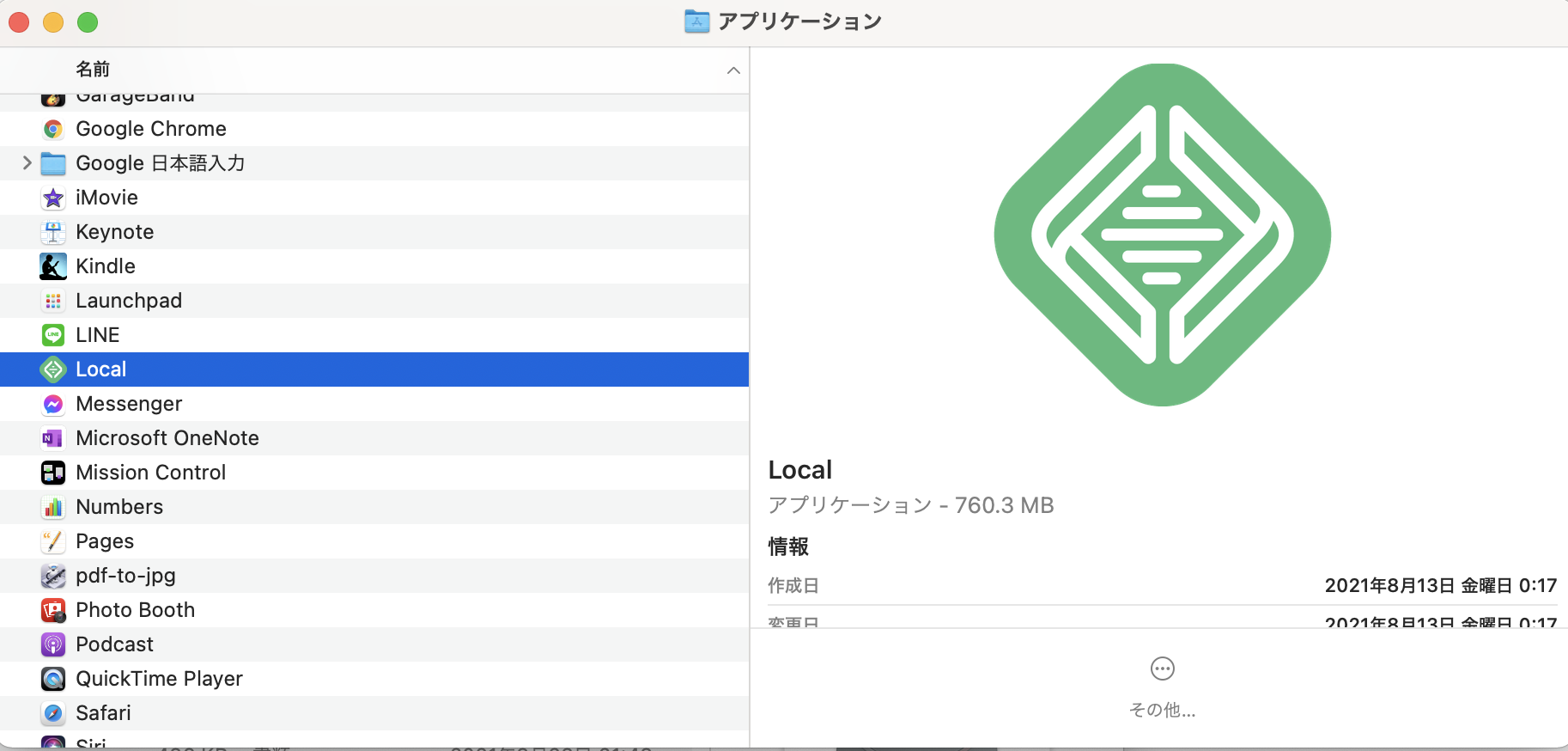Expand the Google 日本語入力 folder
Screen dimensions: 1568x751
(x=27, y=162)
